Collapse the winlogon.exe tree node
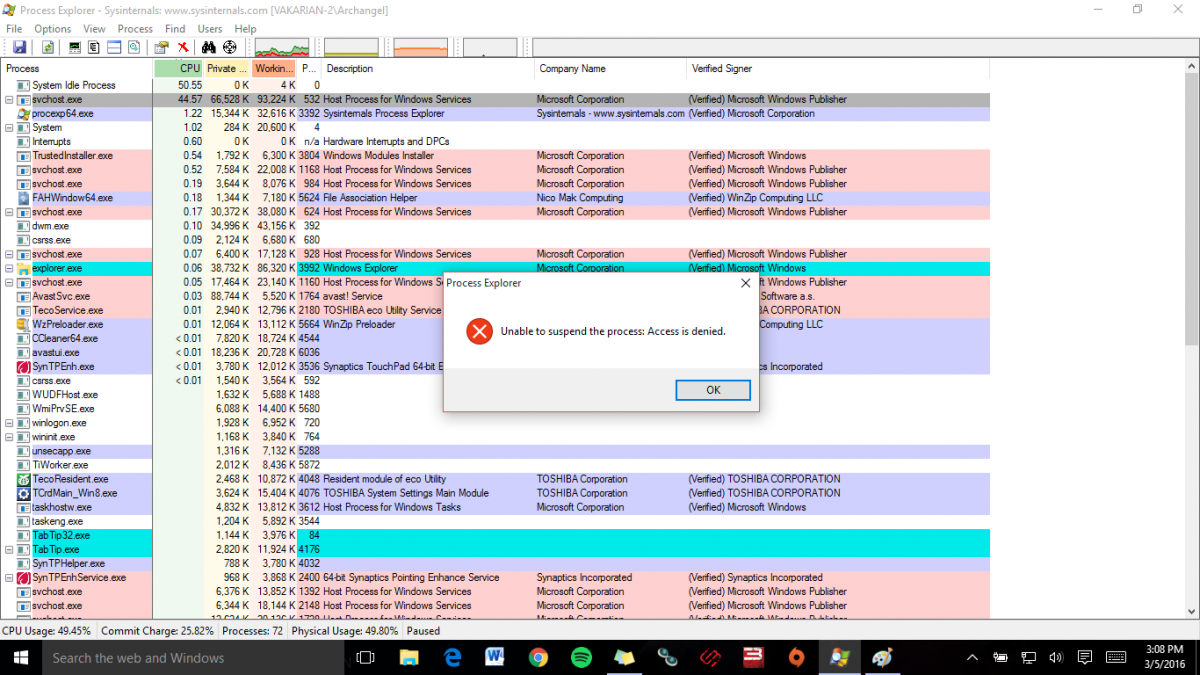This screenshot has height=675, width=1200. tap(9, 423)
